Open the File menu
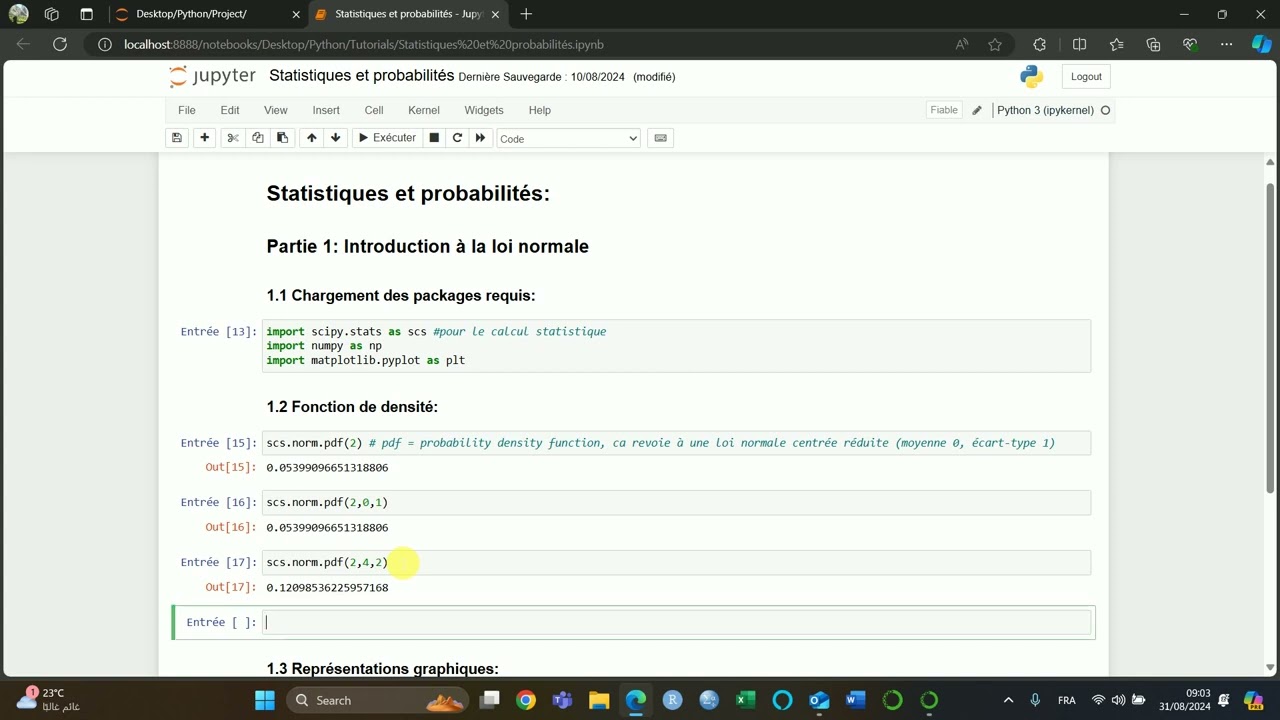The image size is (1280, 720). [x=187, y=110]
